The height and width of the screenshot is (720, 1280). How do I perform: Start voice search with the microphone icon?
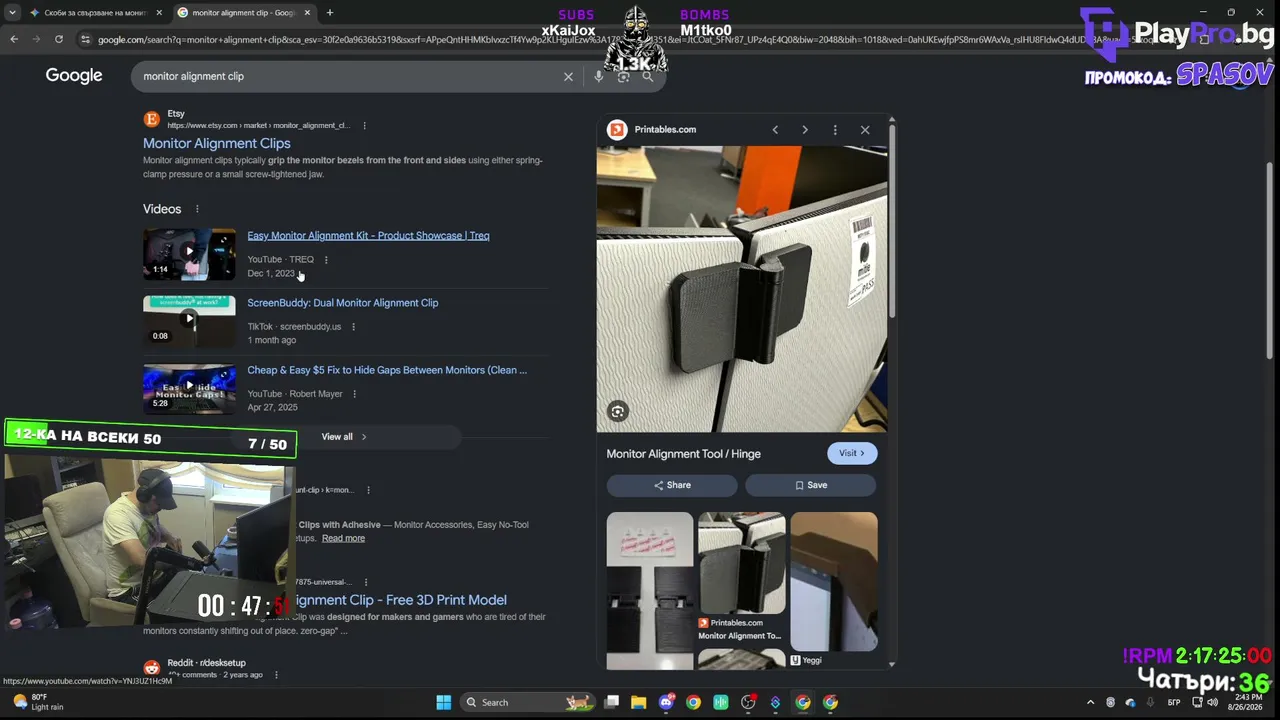pos(598,76)
